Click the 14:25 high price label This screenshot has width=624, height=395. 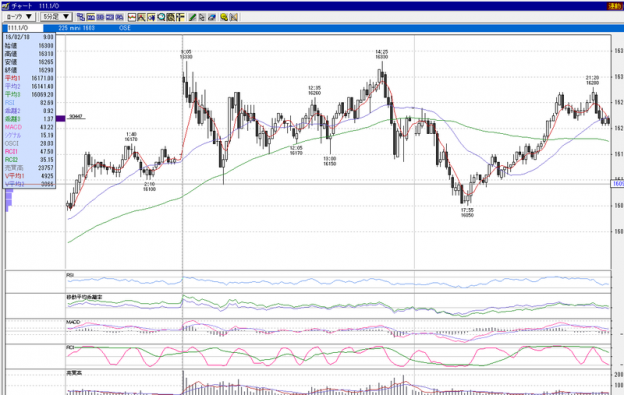pos(382,54)
